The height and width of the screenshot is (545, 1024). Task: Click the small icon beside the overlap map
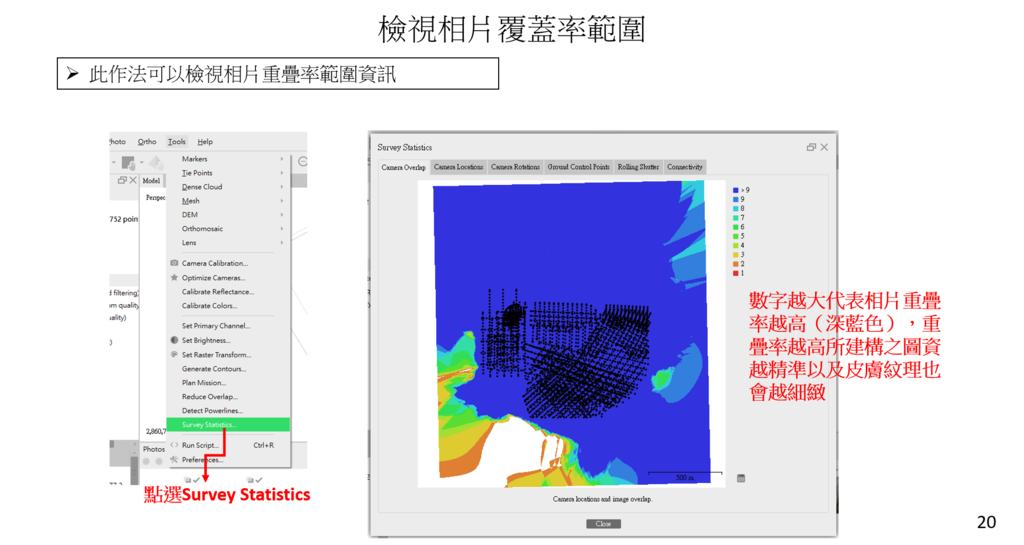tap(741, 478)
